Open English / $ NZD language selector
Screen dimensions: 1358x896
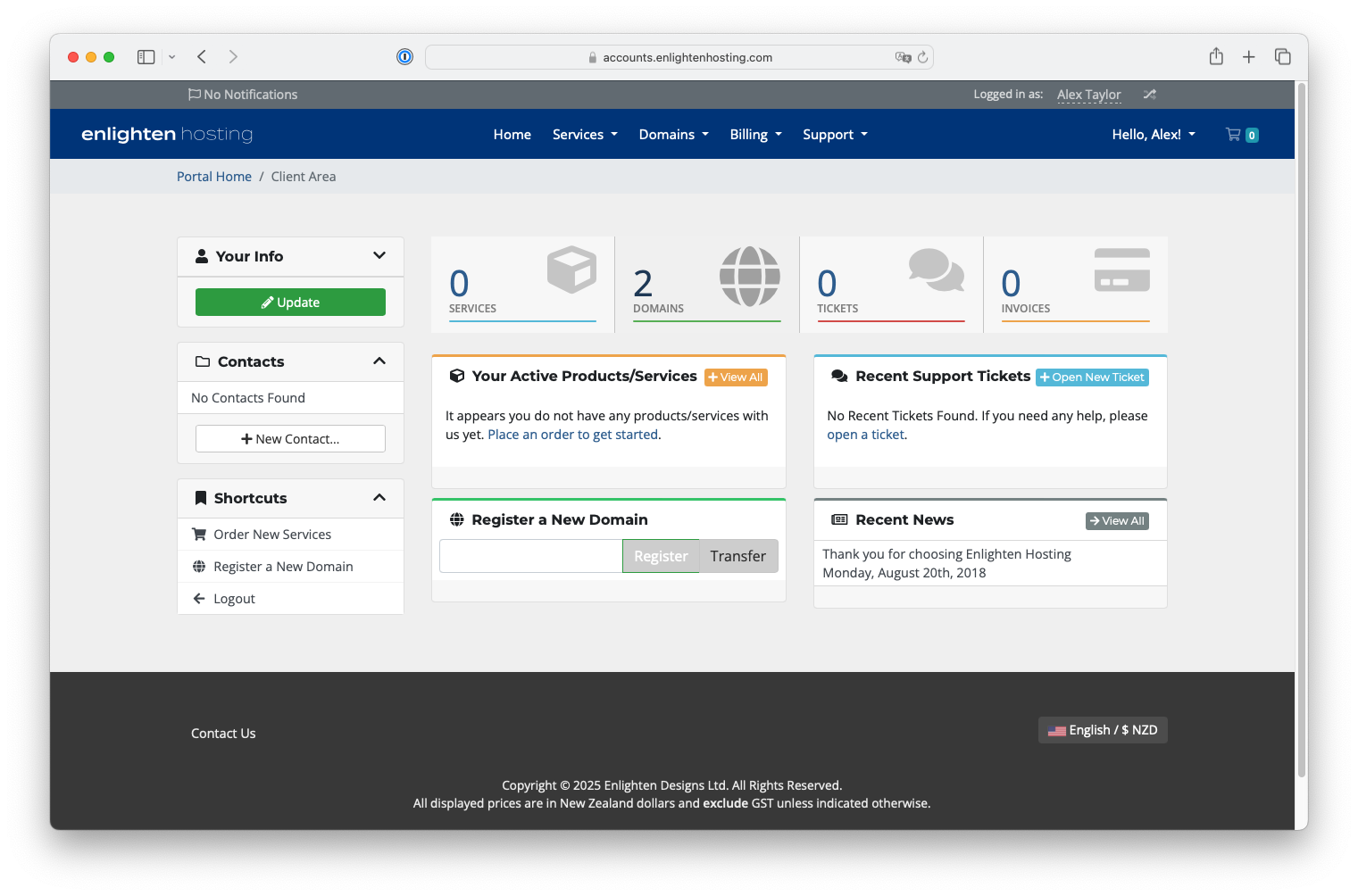pyautogui.click(x=1103, y=730)
